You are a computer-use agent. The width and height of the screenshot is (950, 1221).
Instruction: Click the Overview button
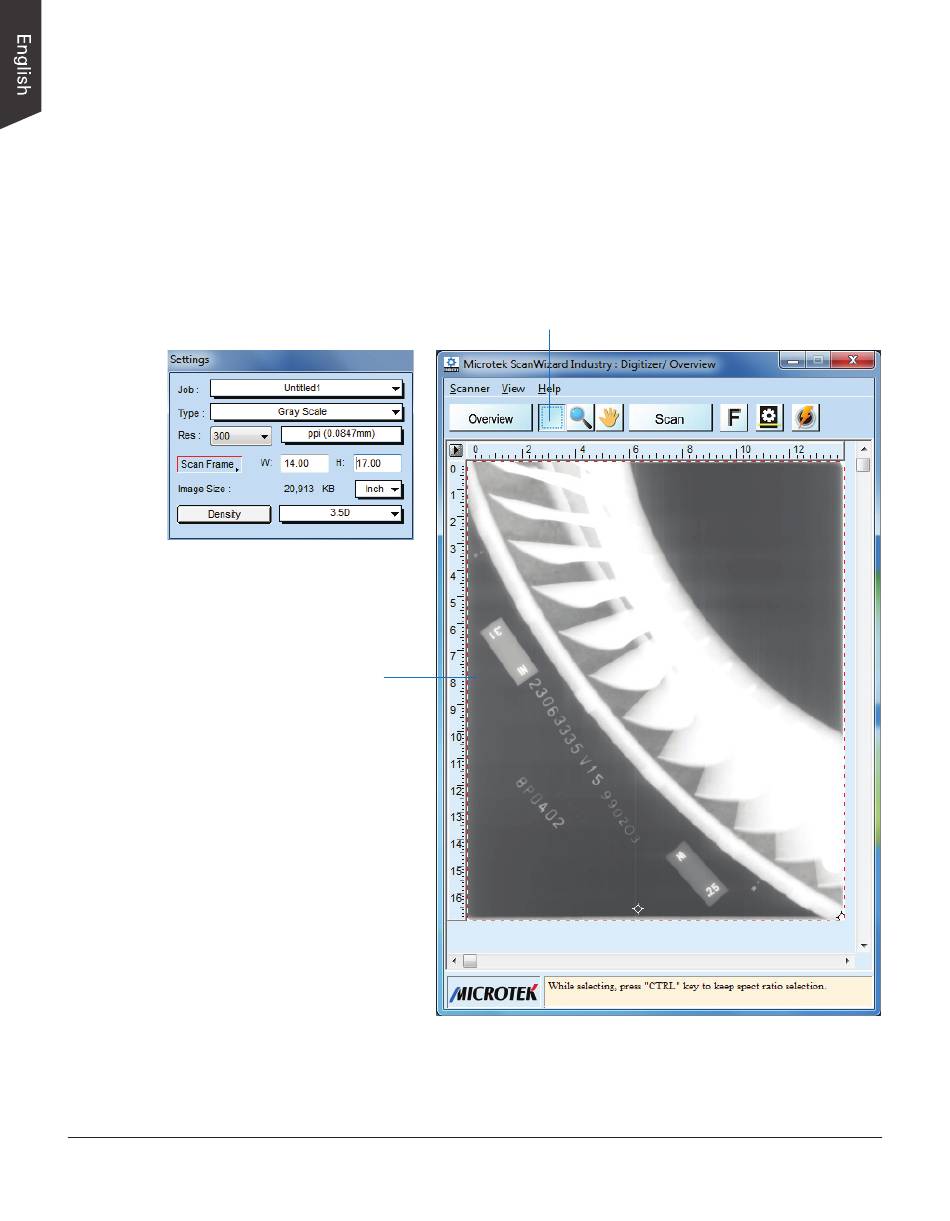click(x=491, y=419)
